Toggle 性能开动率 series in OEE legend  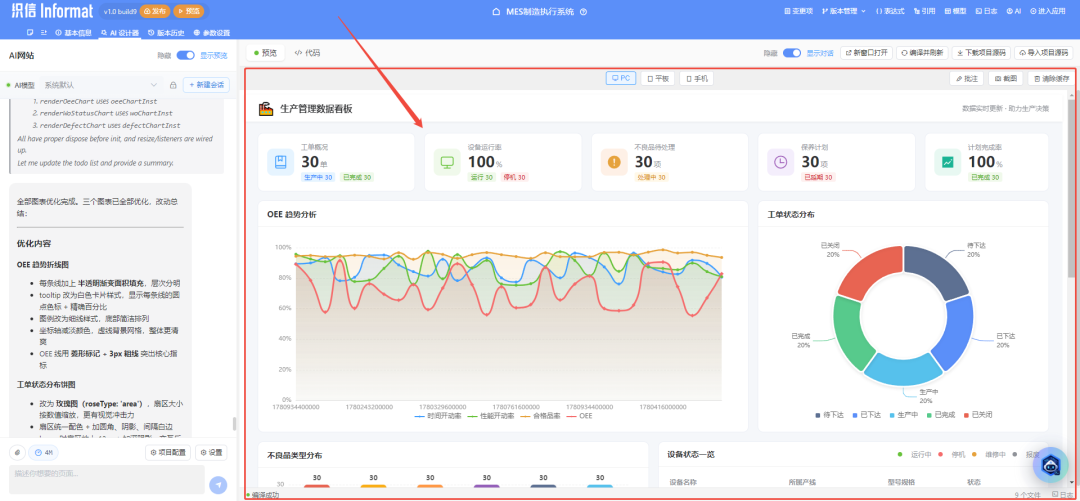click(490, 416)
